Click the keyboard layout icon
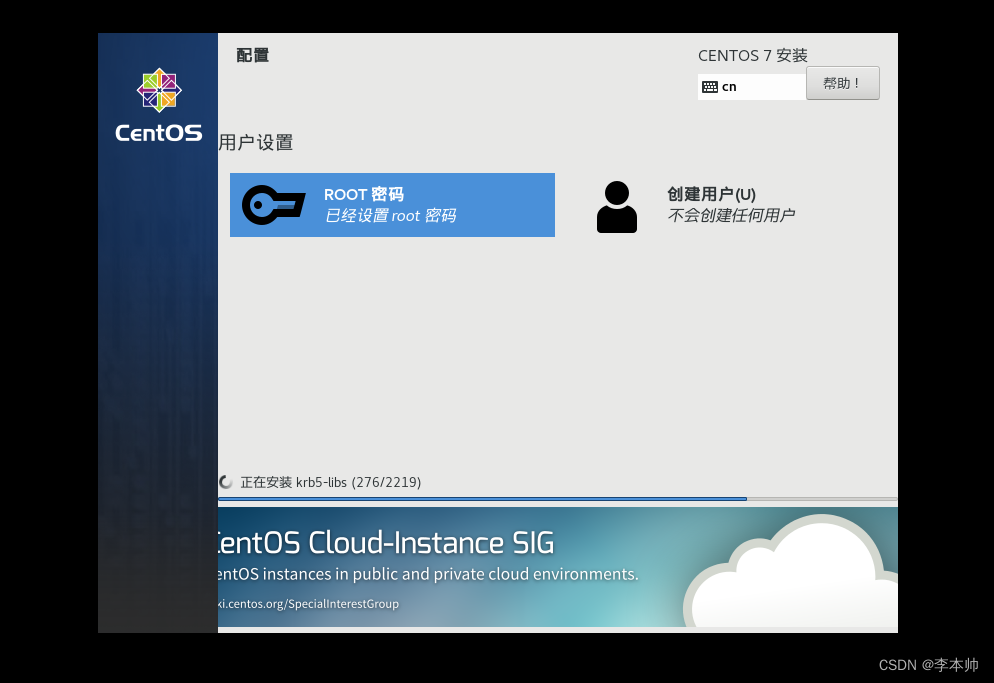This screenshot has height=683, width=994. click(x=710, y=87)
